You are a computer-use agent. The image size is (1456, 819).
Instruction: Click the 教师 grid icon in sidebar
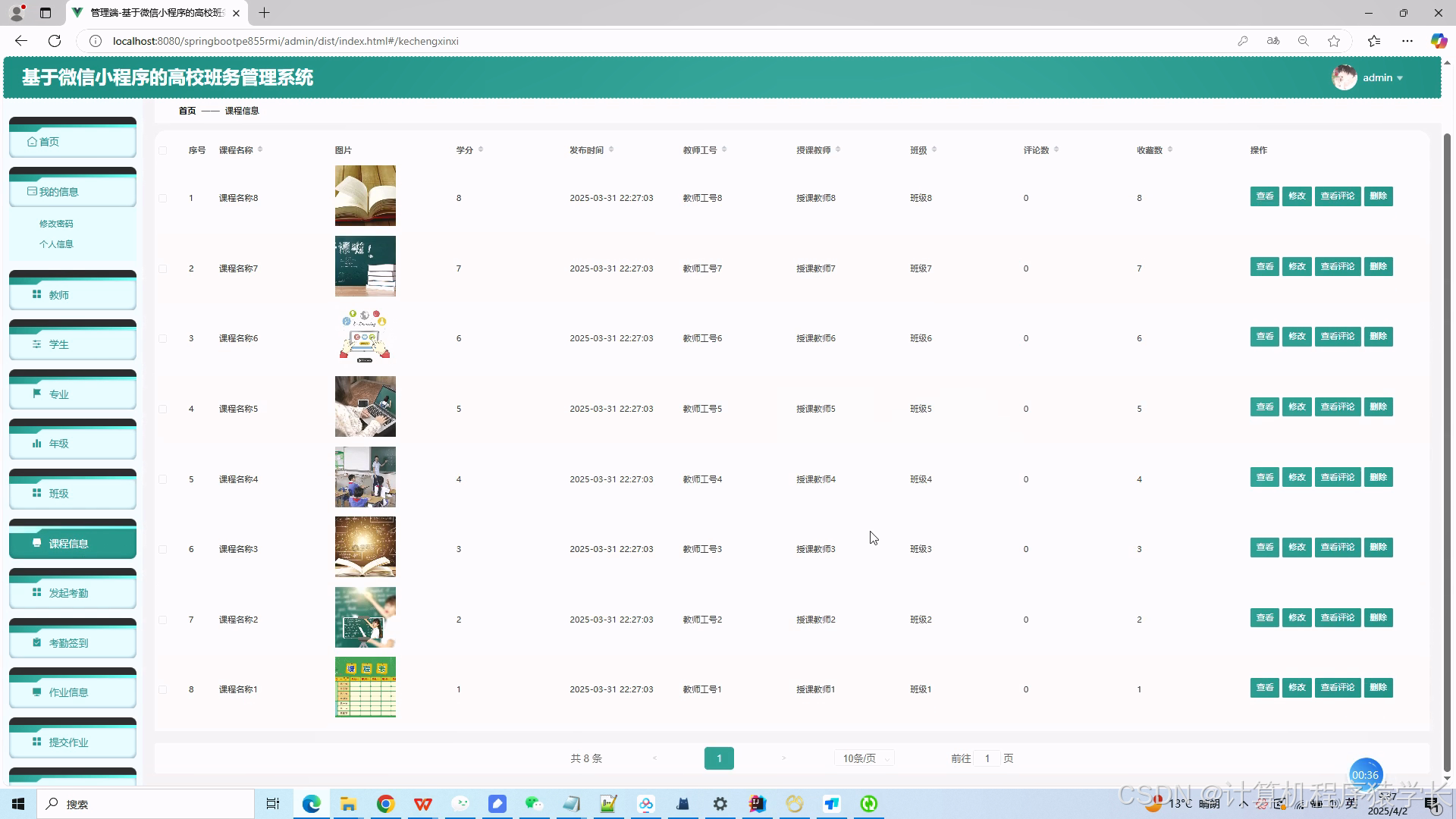(x=36, y=294)
